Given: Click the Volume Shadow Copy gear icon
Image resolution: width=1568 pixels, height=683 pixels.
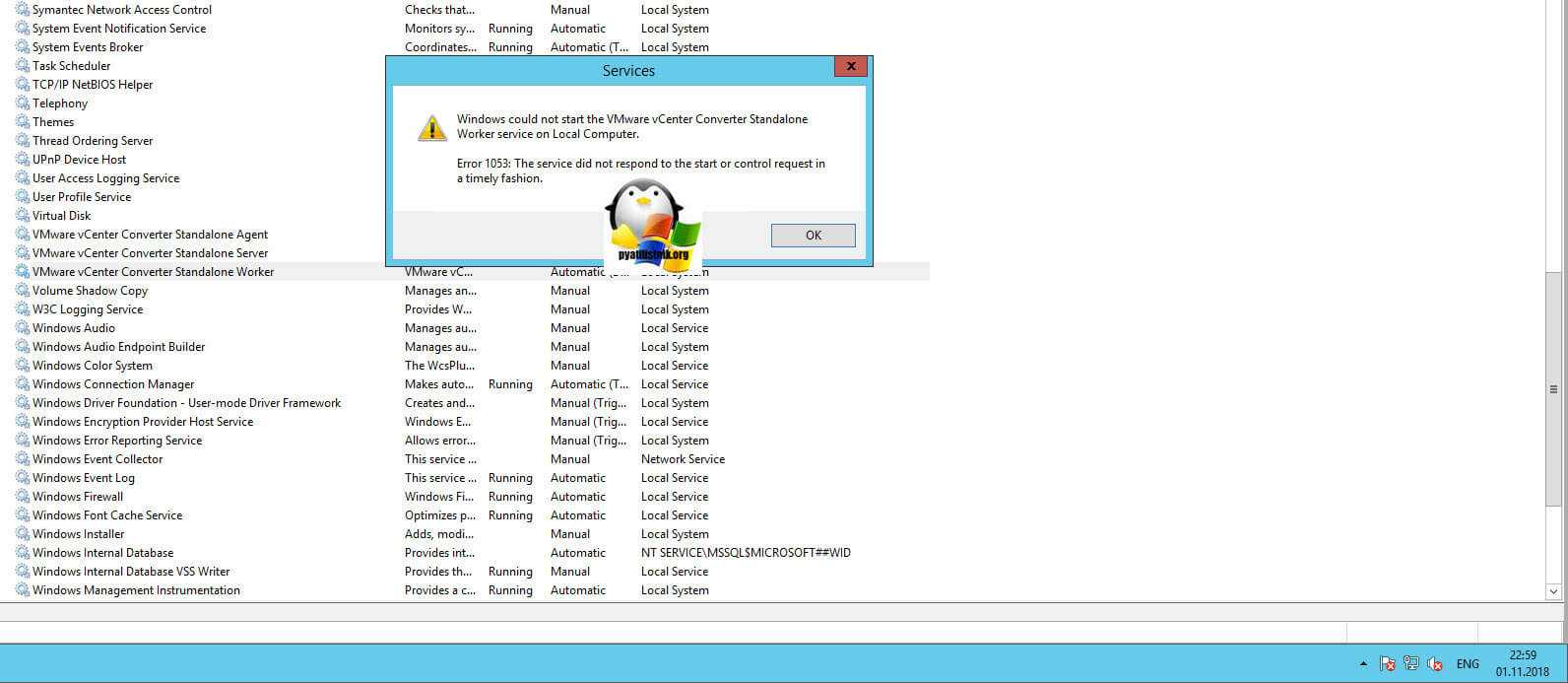Looking at the screenshot, I should pos(22,291).
